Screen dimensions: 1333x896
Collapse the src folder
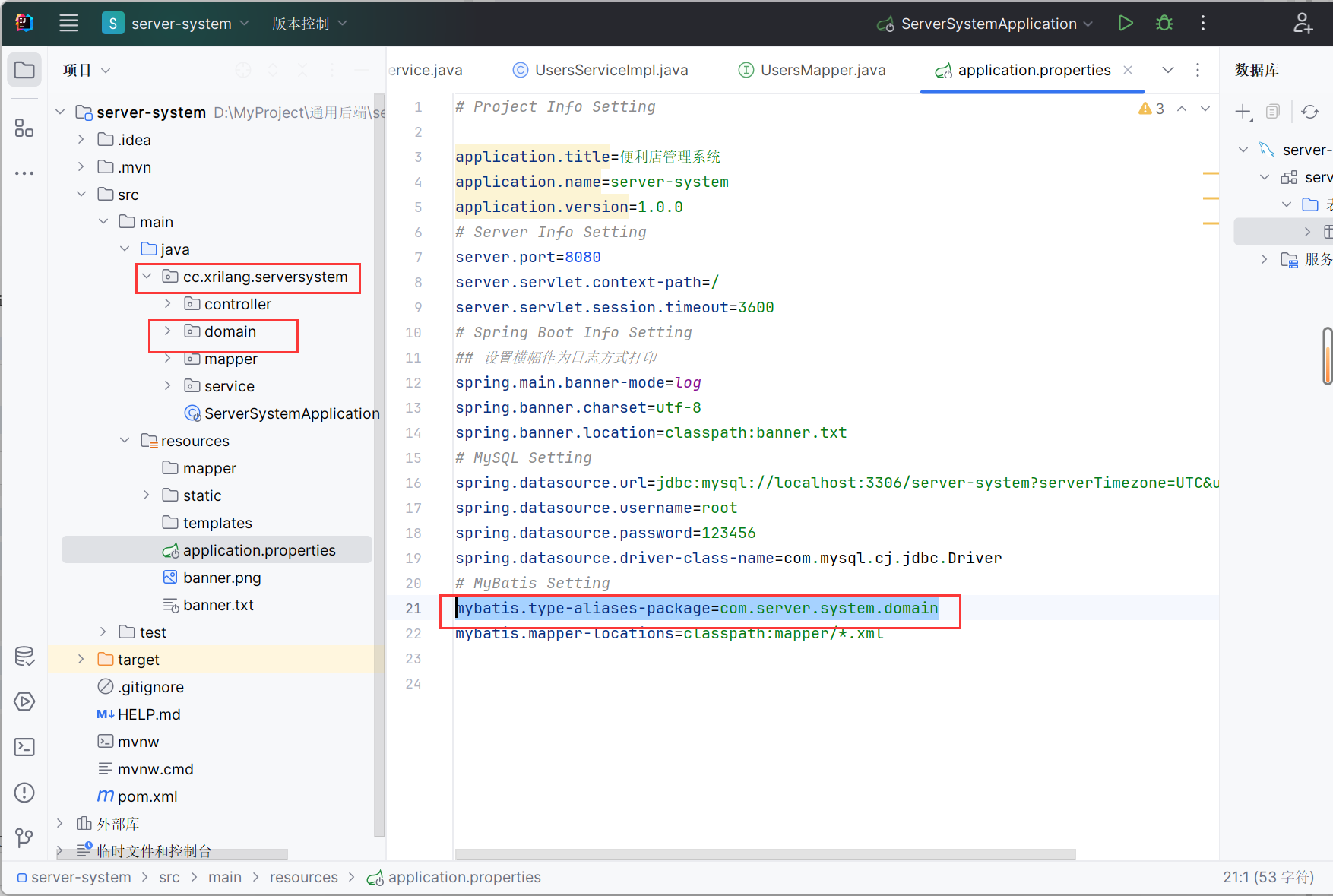tap(81, 195)
